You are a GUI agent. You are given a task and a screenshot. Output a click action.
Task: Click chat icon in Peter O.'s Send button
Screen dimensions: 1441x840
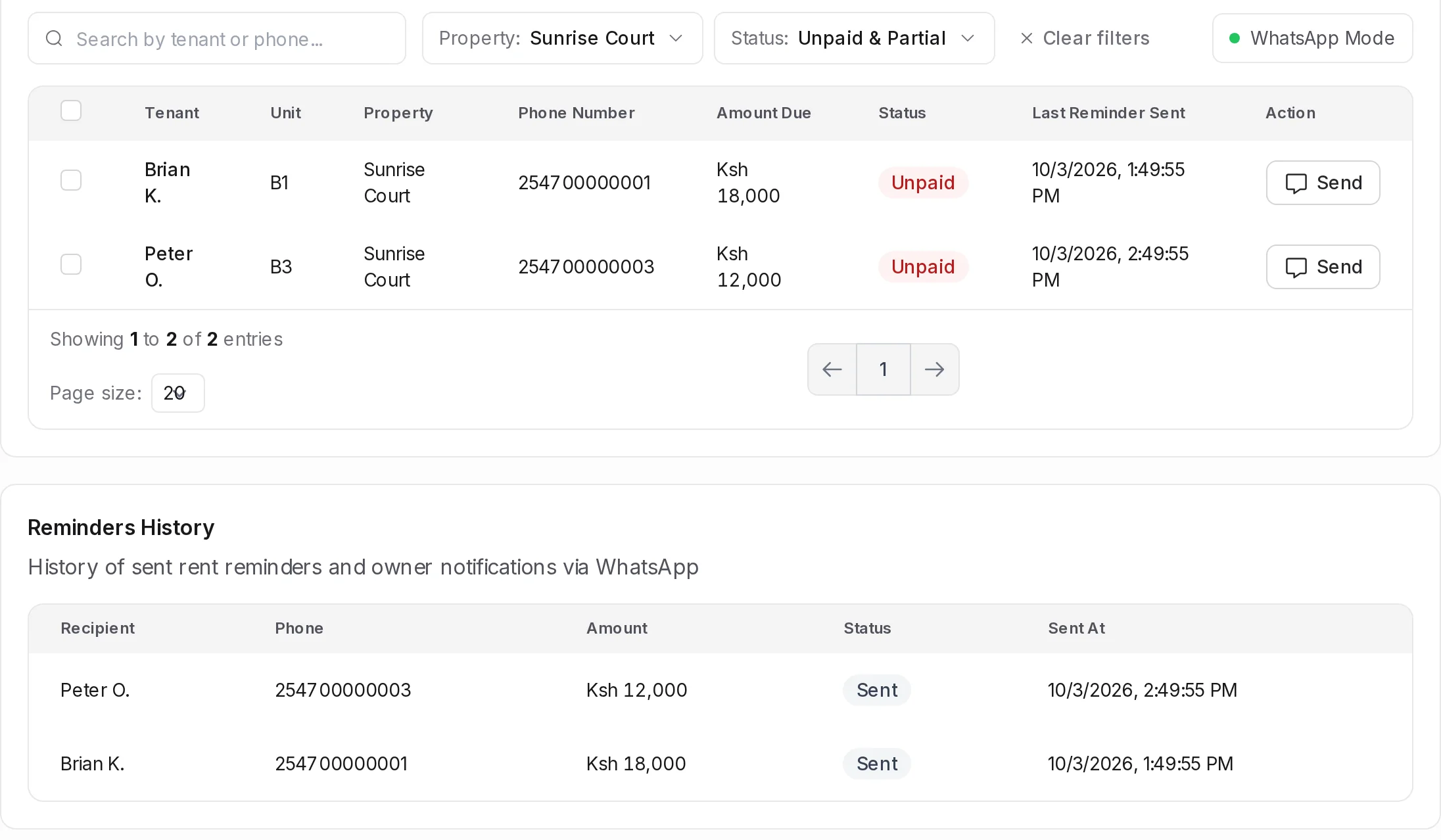1296,268
